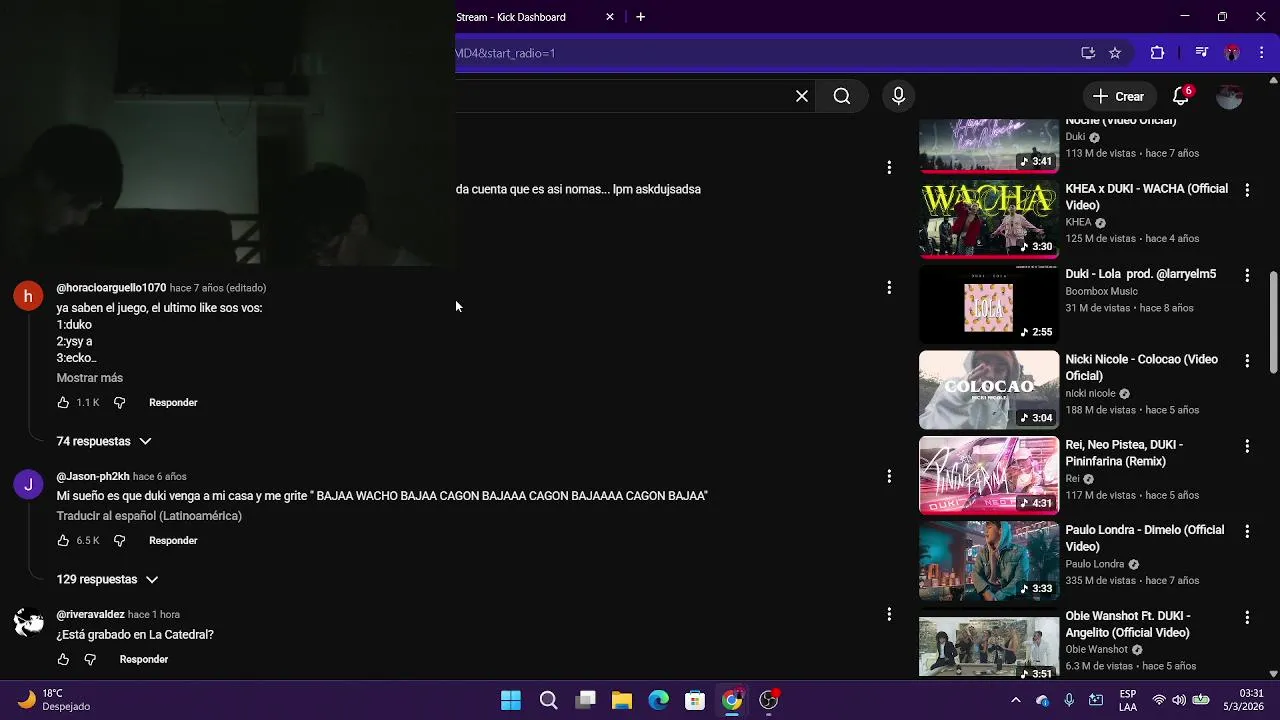This screenshot has width=1280, height=720.
Task: Dislike the comment by @Jason-ph2kh
Action: (x=119, y=540)
